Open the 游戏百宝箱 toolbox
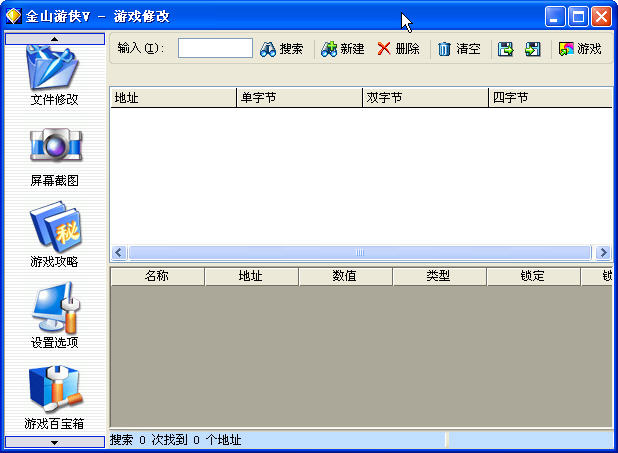The image size is (618, 453). 54,397
